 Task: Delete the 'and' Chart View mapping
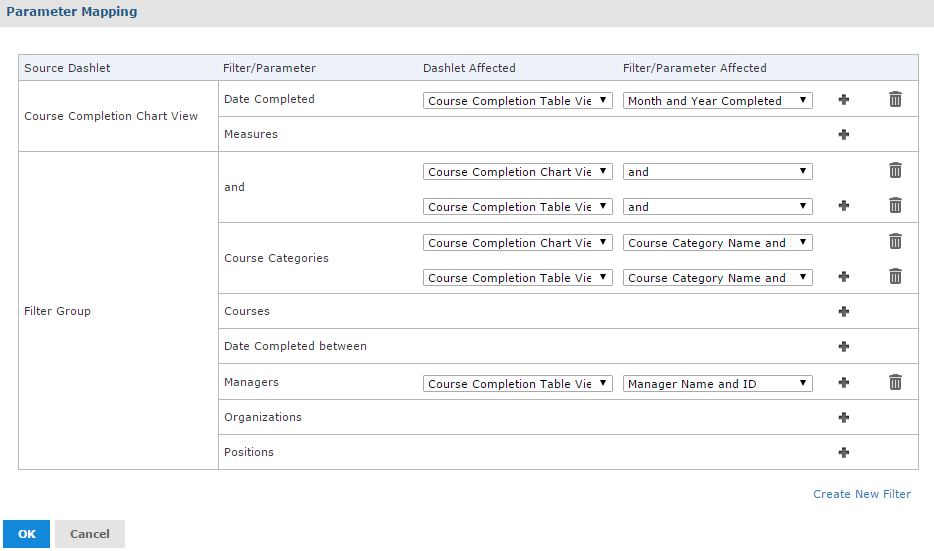pos(895,170)
